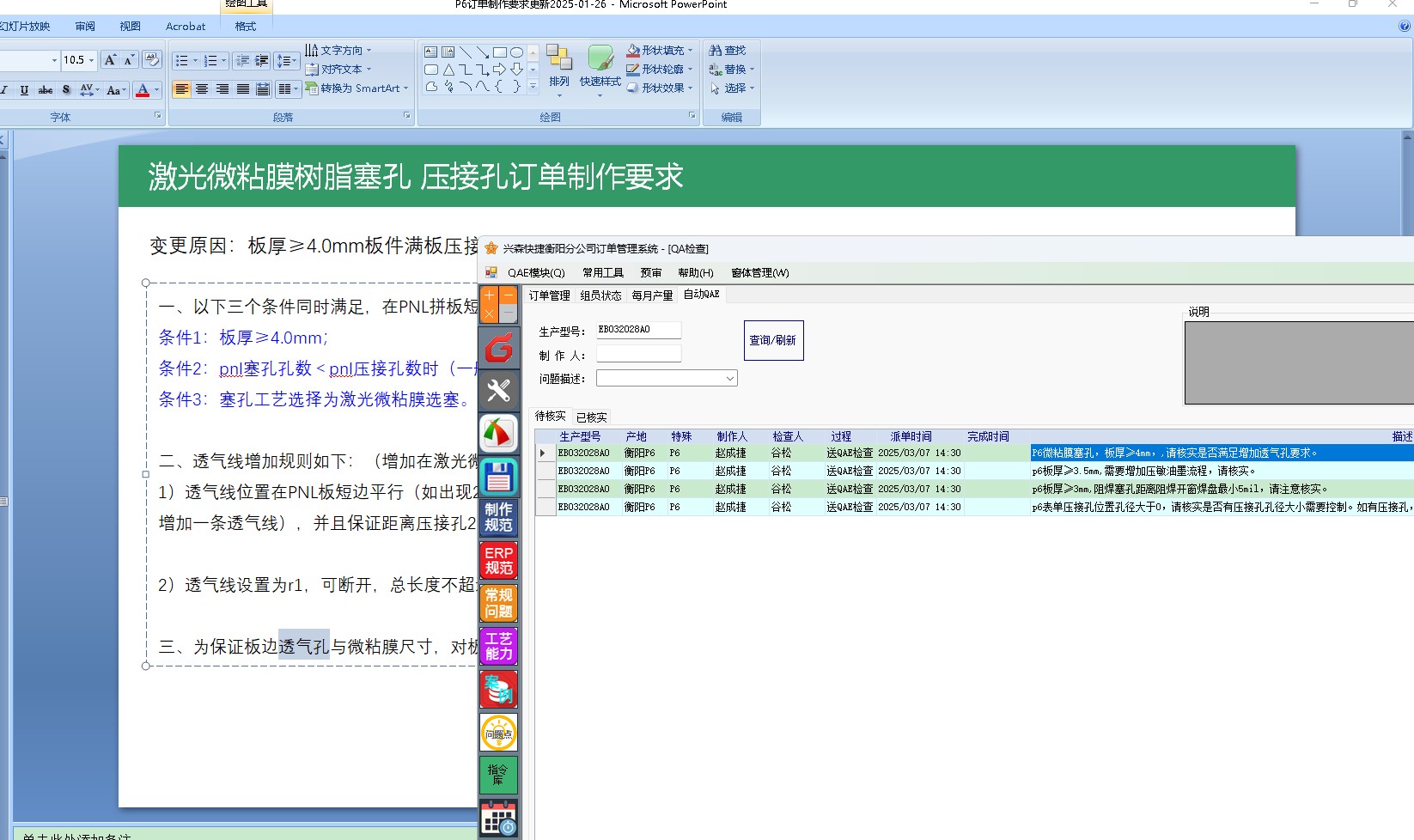The height and width of the screenshot is (840, 1414).
Task: Open 对齐文本 align text menu
Action: click(338, 70)
